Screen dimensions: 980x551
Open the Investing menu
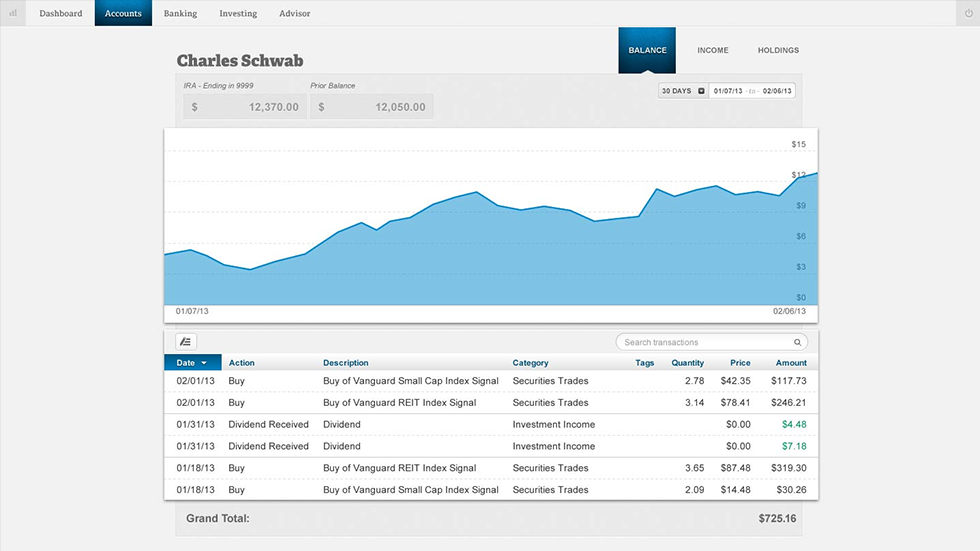point(238,13)
